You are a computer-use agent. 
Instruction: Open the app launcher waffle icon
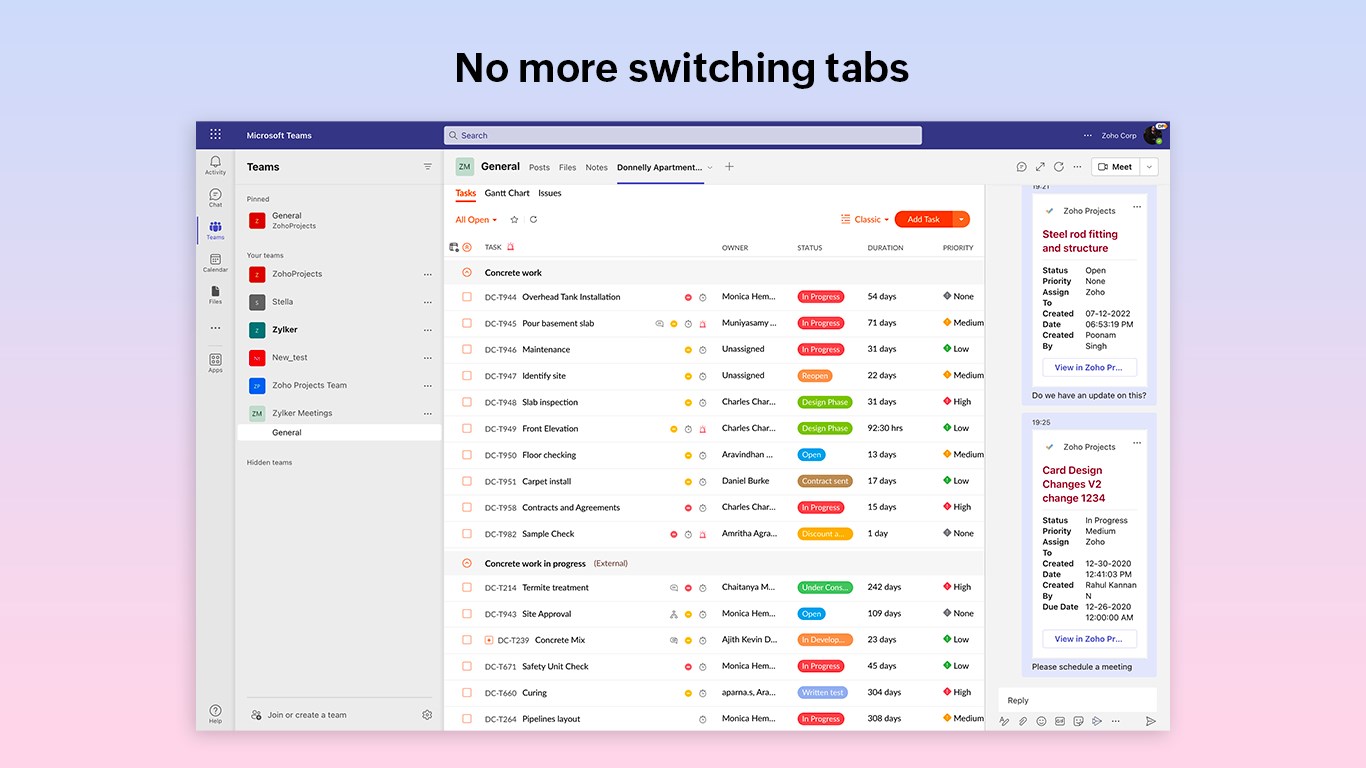tap(215, 135)
